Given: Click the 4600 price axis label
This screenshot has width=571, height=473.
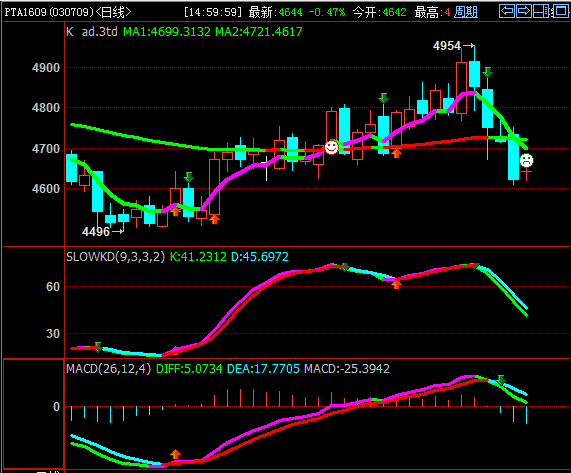Looking at the screenshot, I should coord(46,189).
